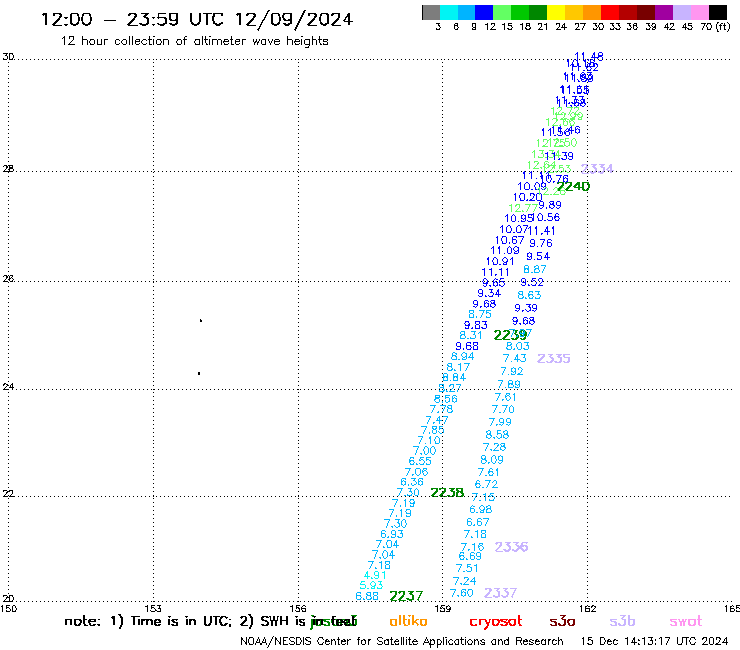Click the wave height value 8.31
The width and height of the screenshot is (740, 650).
coord(471,336)
